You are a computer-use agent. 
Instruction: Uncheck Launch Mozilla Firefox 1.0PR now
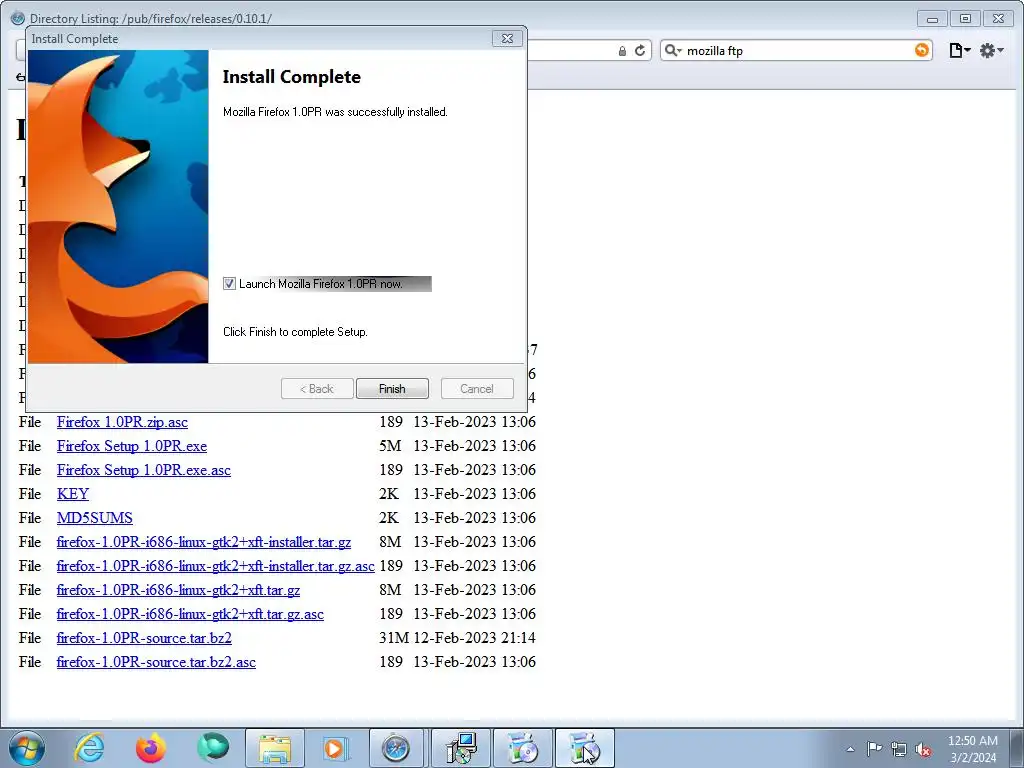[229, 283]
